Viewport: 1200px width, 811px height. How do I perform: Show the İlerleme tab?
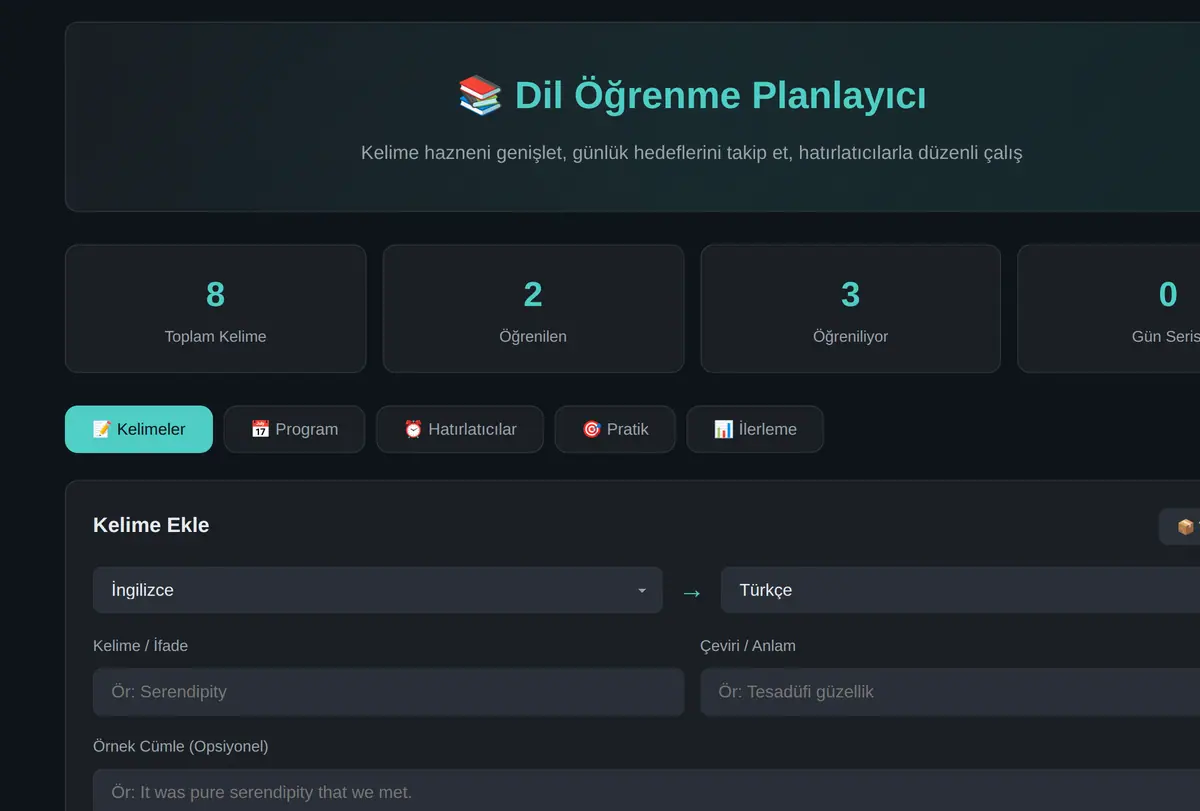tap(755, 429)
